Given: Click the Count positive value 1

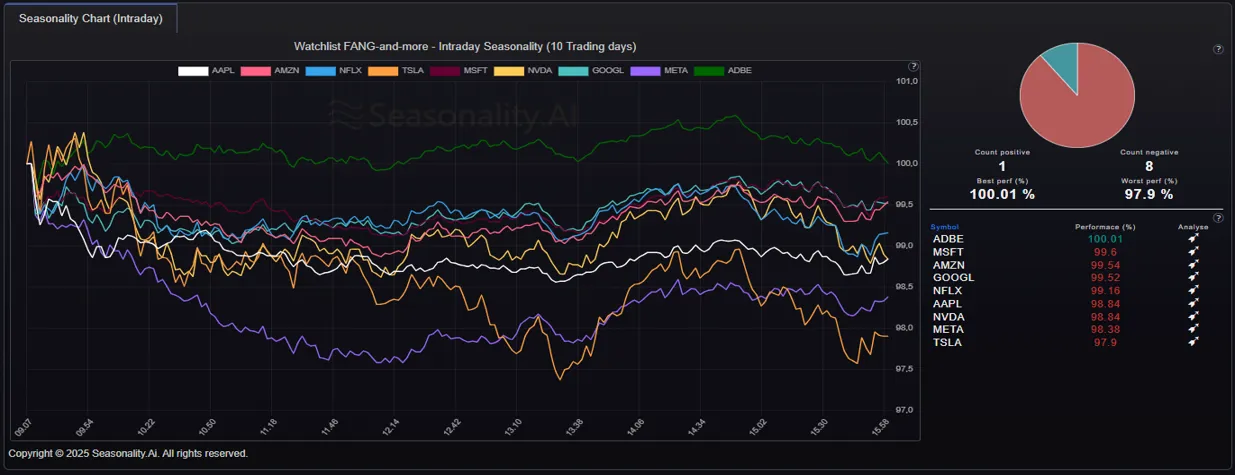Looking at the screenshot, I should pyautogui.click(x=1002, y=166).
